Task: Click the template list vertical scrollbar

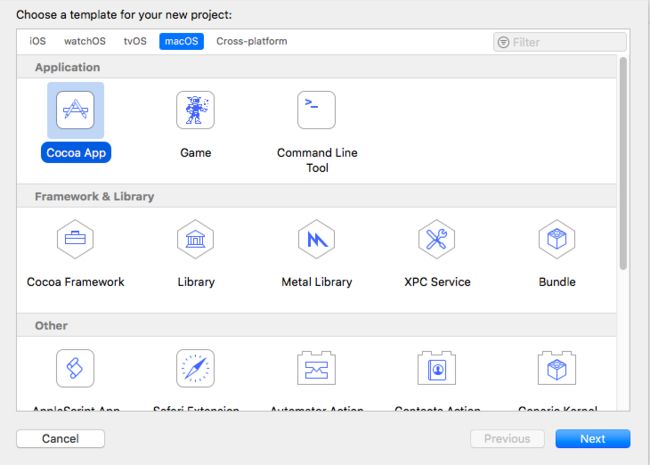Action: (623, 164)
